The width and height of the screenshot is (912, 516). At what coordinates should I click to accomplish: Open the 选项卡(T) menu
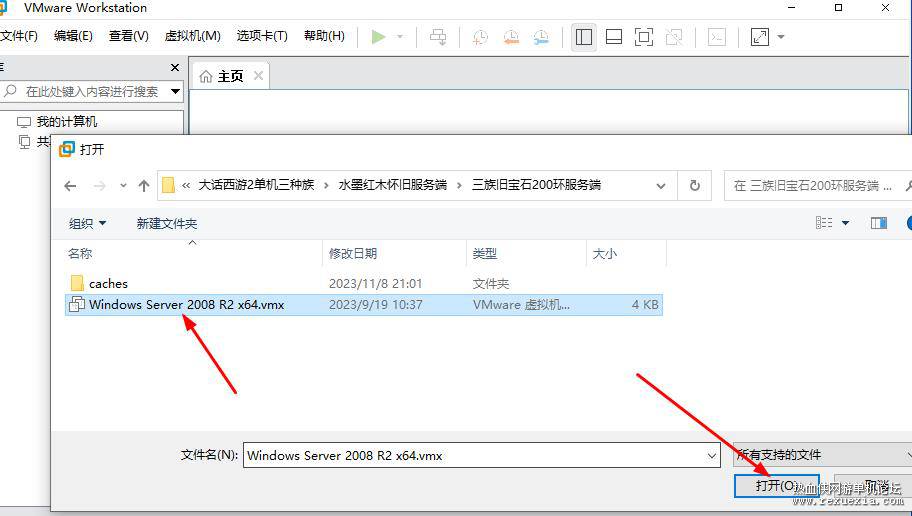(262, 36)
